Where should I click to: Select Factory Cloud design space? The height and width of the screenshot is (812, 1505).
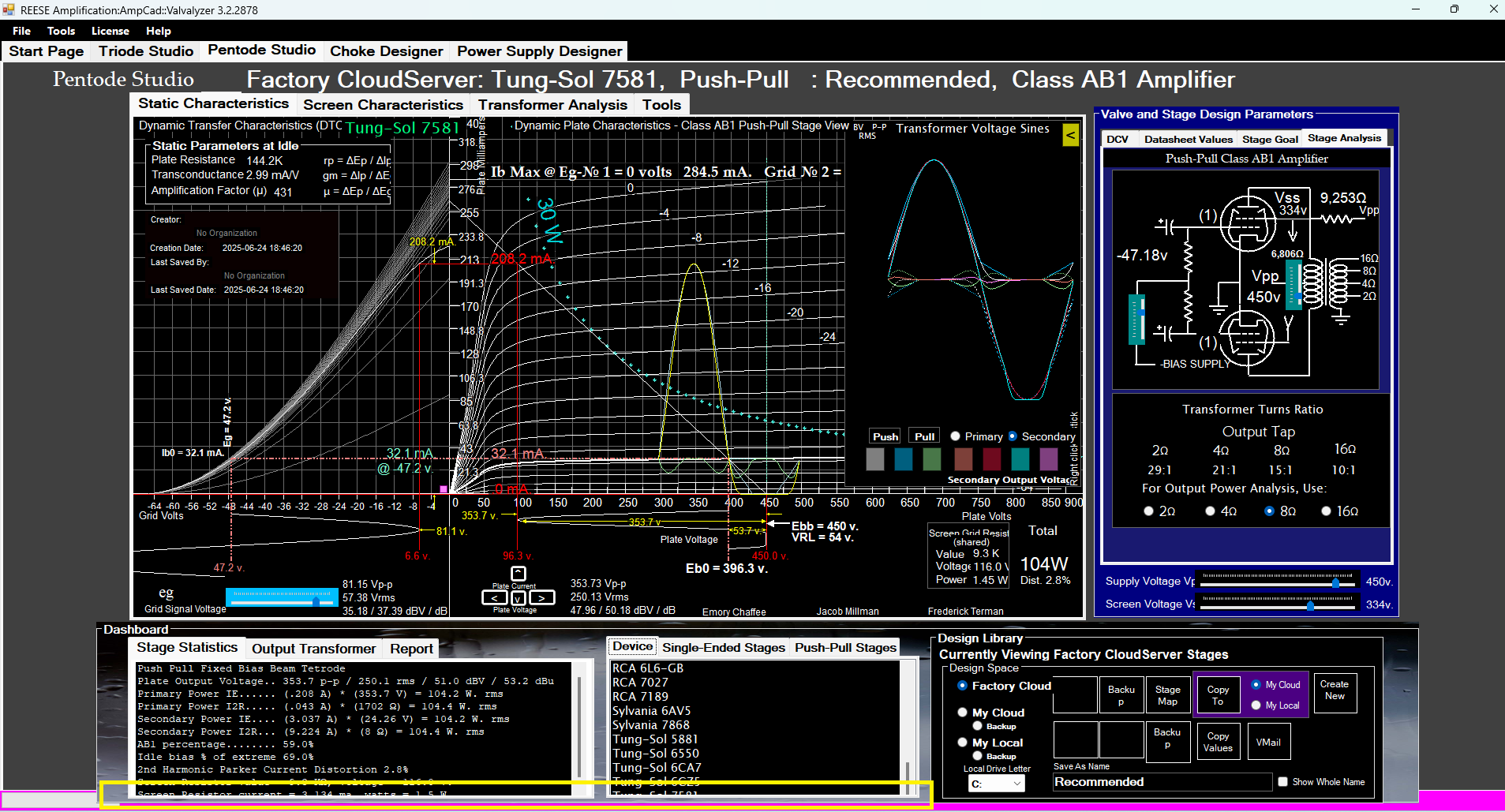[962, 686]
